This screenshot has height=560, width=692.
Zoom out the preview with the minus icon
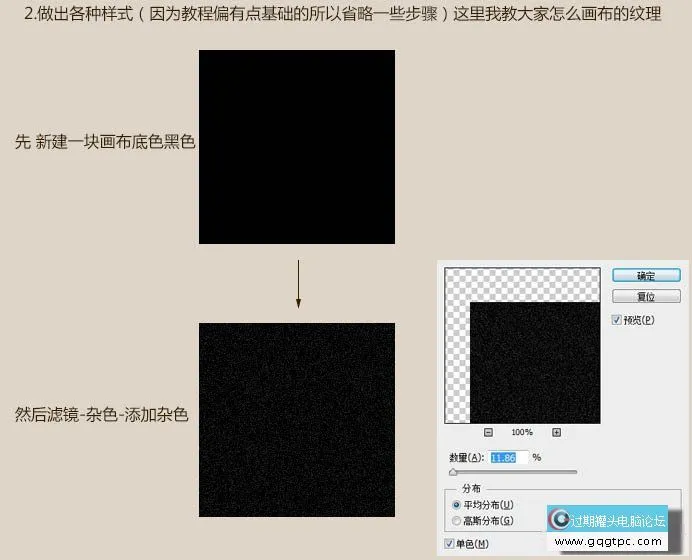(488, 432)
